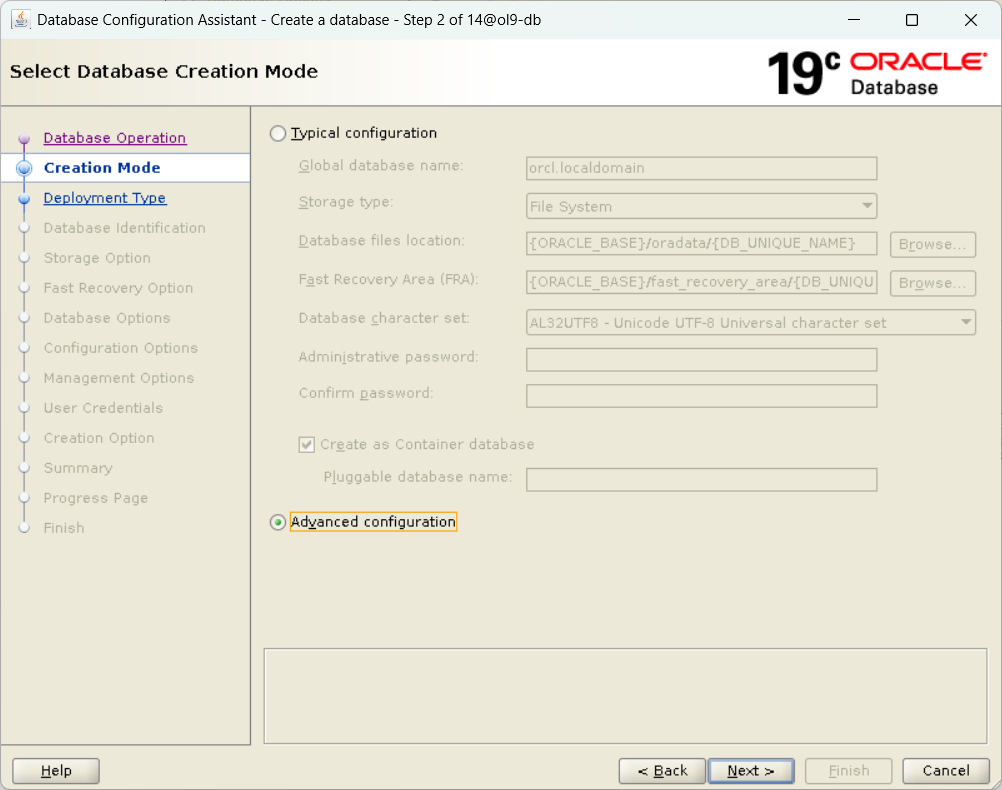This screenshot has width=1002, height=790.
Task: Click the Back button
Action: pyautogui.click(x=662, y=771)
